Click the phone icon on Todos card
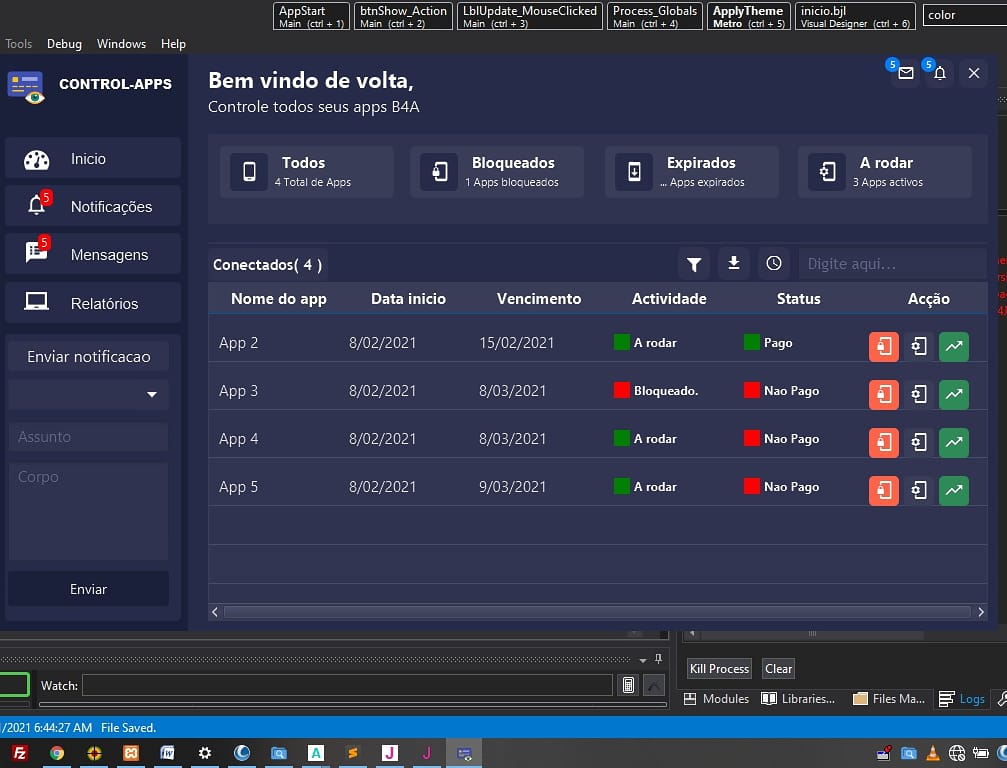Screen dimensions: 1007x768 point(249,171)
